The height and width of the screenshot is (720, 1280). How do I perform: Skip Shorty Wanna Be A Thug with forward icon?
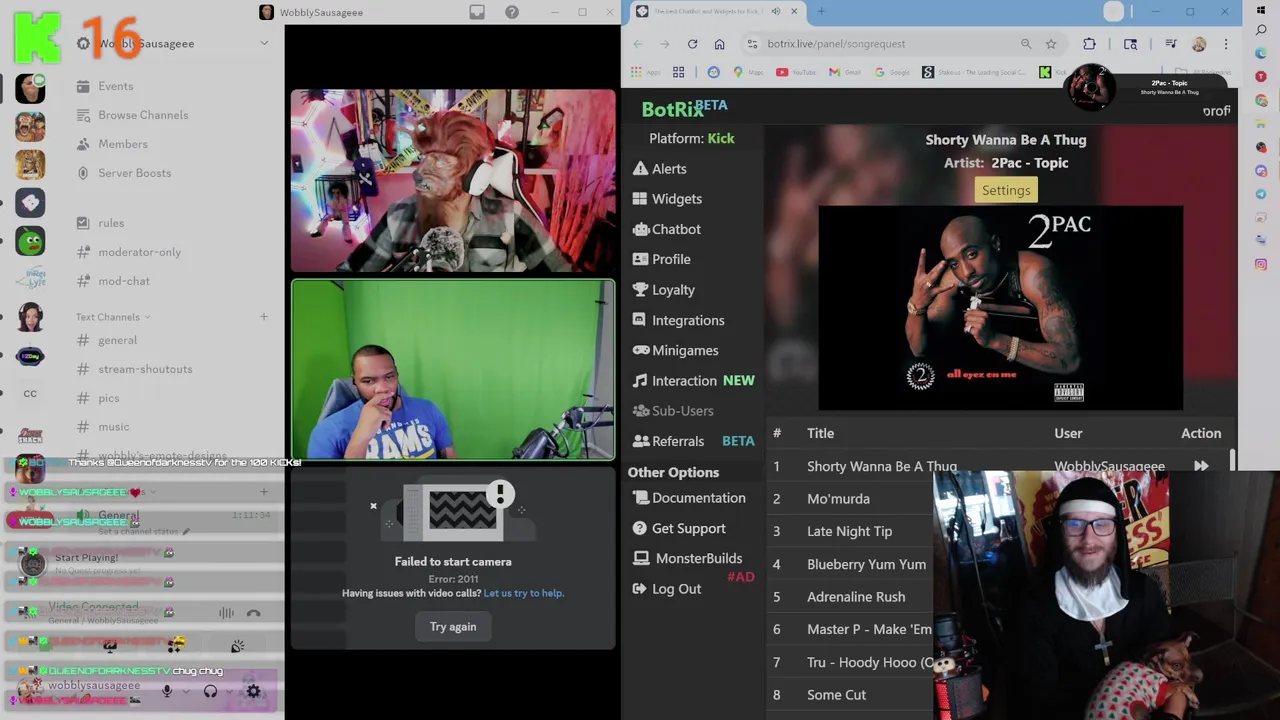click(x=1201, y=466)
